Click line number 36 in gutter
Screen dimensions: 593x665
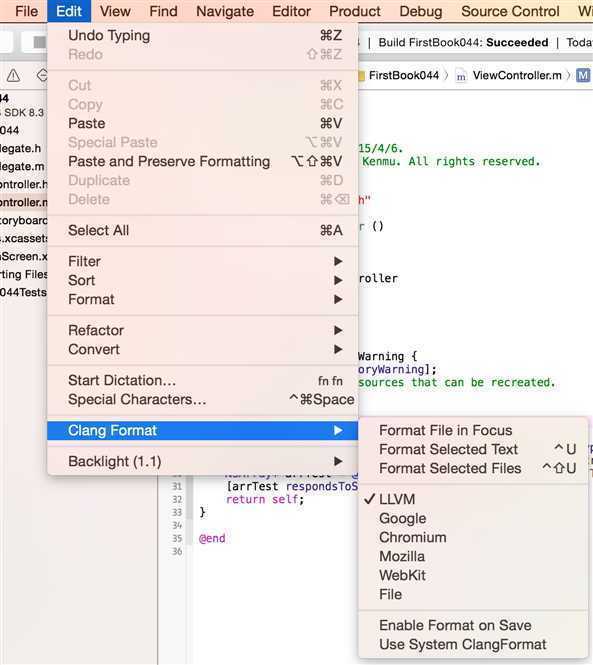[177, 551]
